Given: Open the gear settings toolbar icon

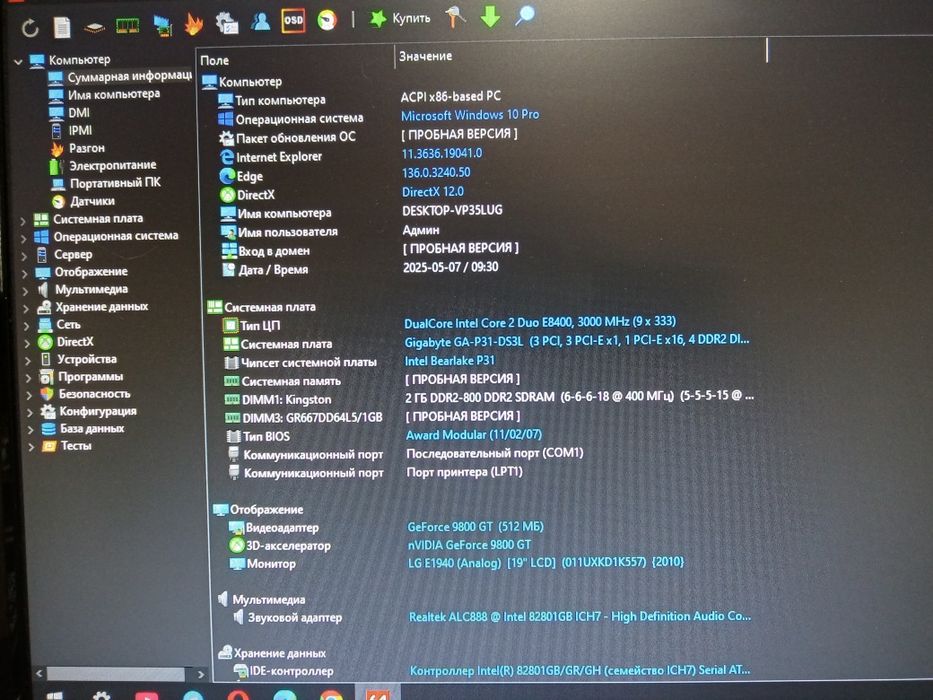Looking at the screenshot, I should 227,23.
